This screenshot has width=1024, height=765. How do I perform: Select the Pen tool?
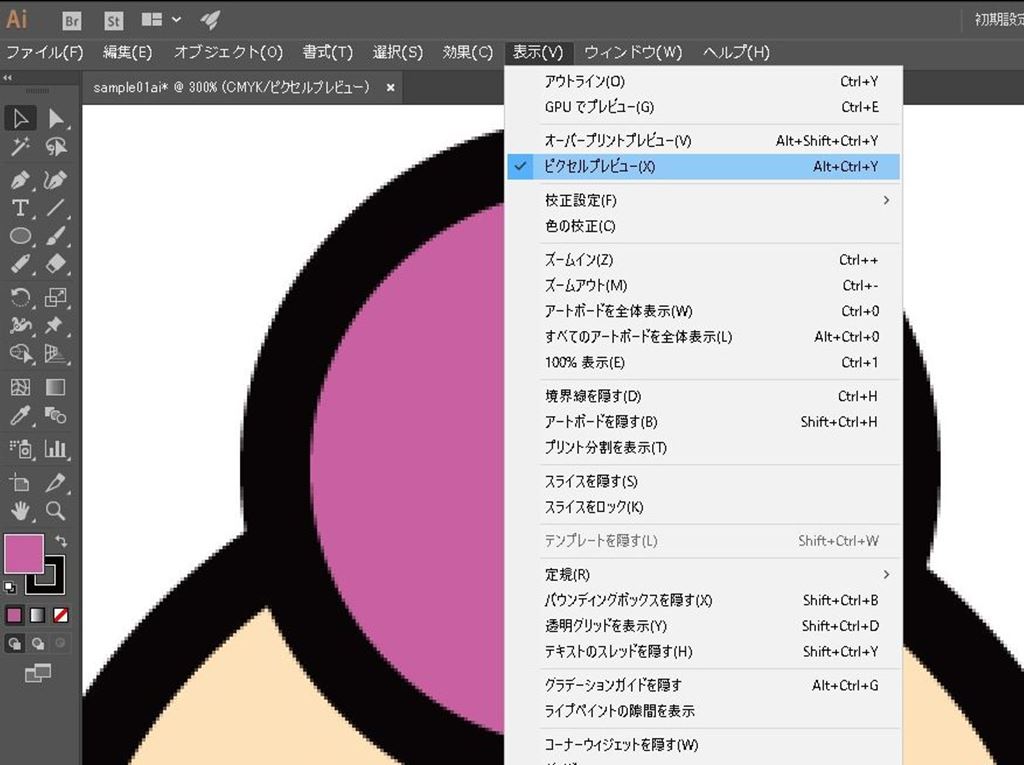20,180
